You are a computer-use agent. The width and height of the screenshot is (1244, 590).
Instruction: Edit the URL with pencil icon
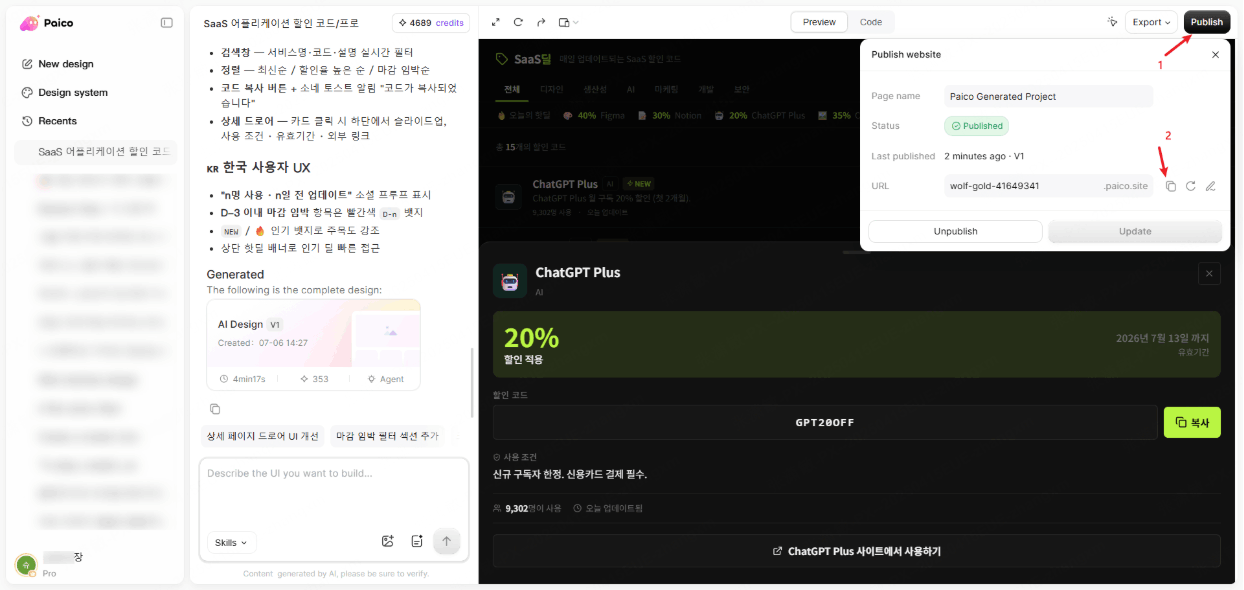(1211, 186)
